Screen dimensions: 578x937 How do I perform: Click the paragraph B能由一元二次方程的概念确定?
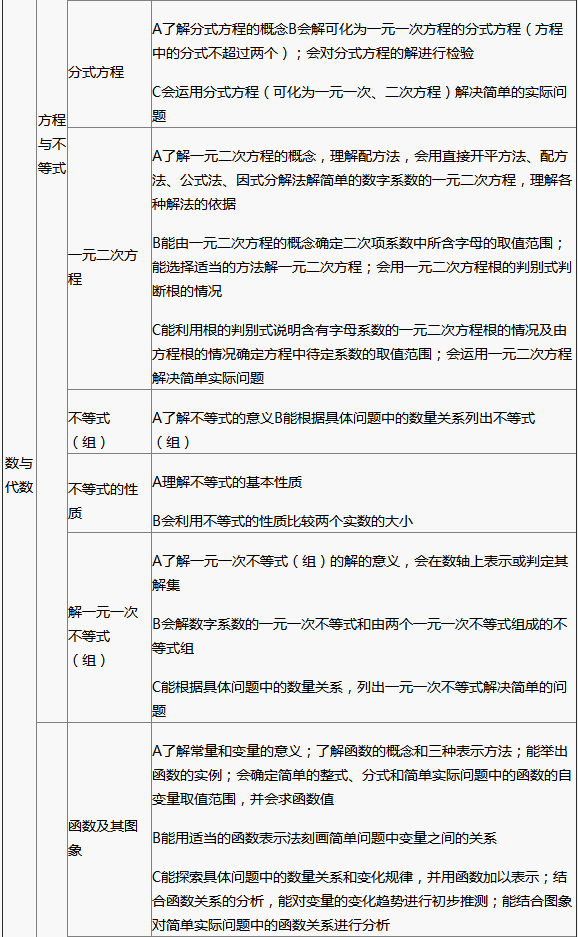click(362, 267)
